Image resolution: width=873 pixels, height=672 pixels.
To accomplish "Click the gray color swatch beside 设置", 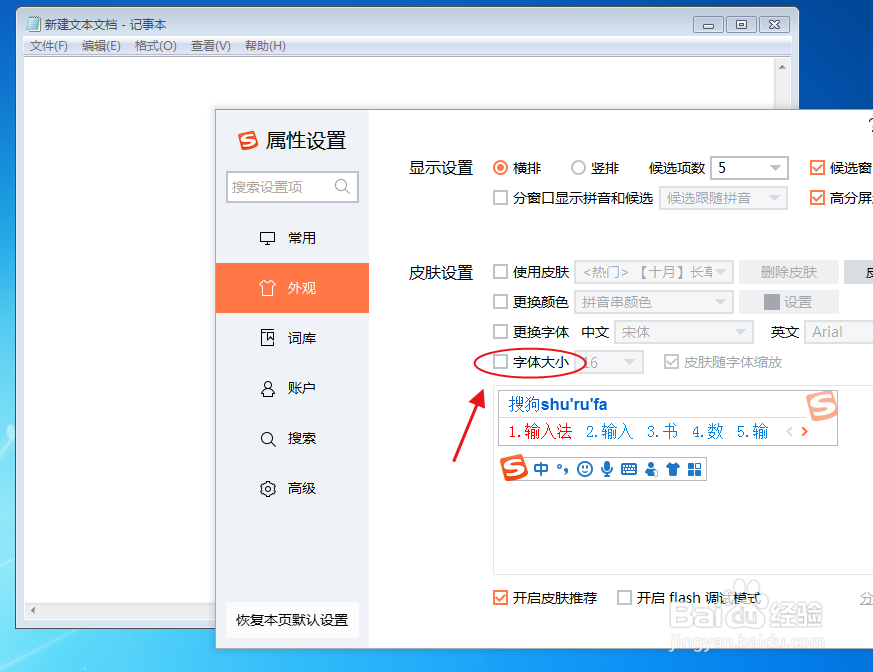I will [x=772, y=302].
